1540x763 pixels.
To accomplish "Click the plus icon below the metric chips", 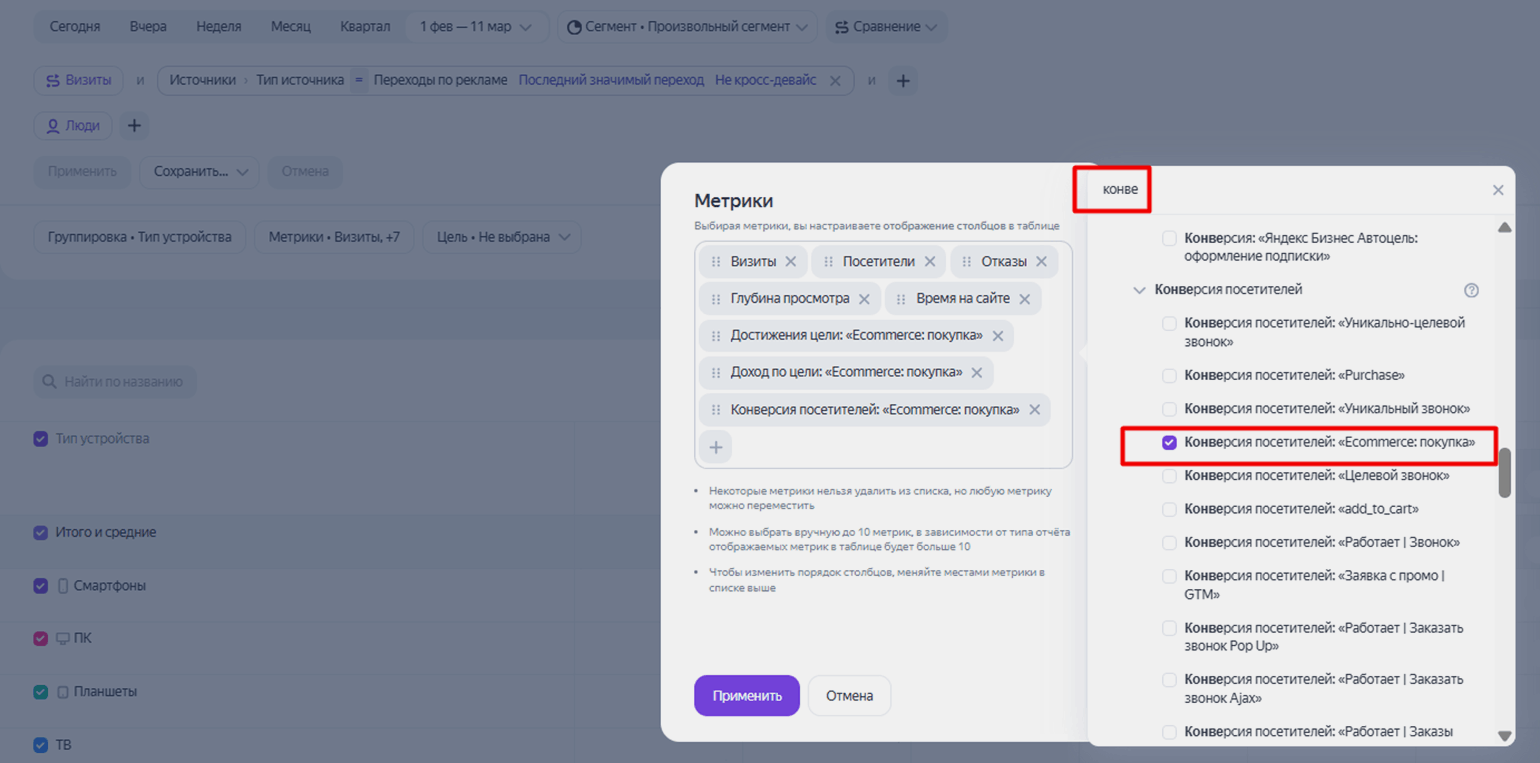I will point(716,447).
